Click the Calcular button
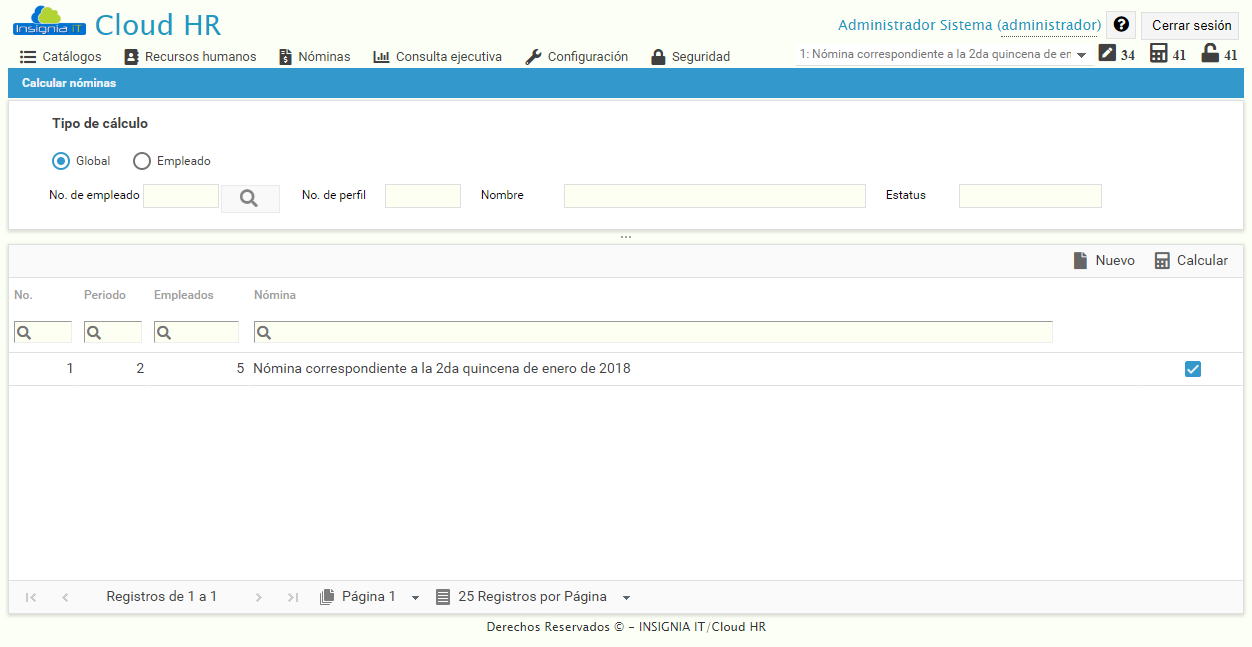1252x647 pixels. [1191, 260]
